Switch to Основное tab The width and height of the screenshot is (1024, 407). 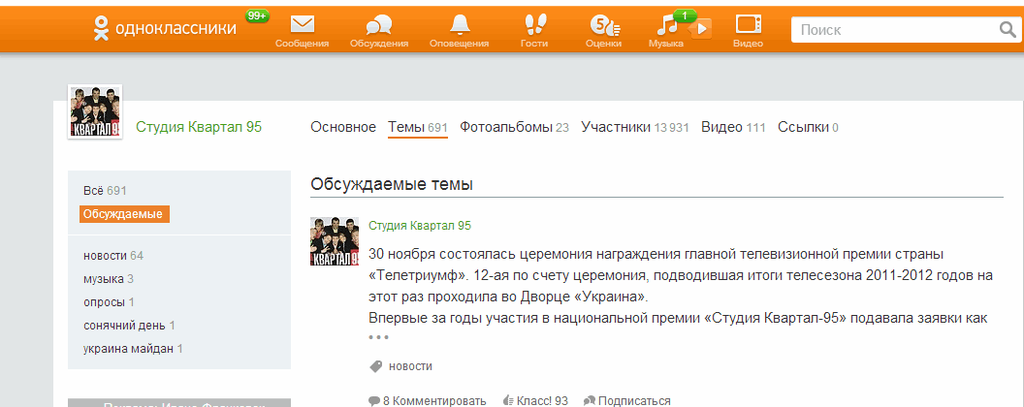[x=343, y=127]
